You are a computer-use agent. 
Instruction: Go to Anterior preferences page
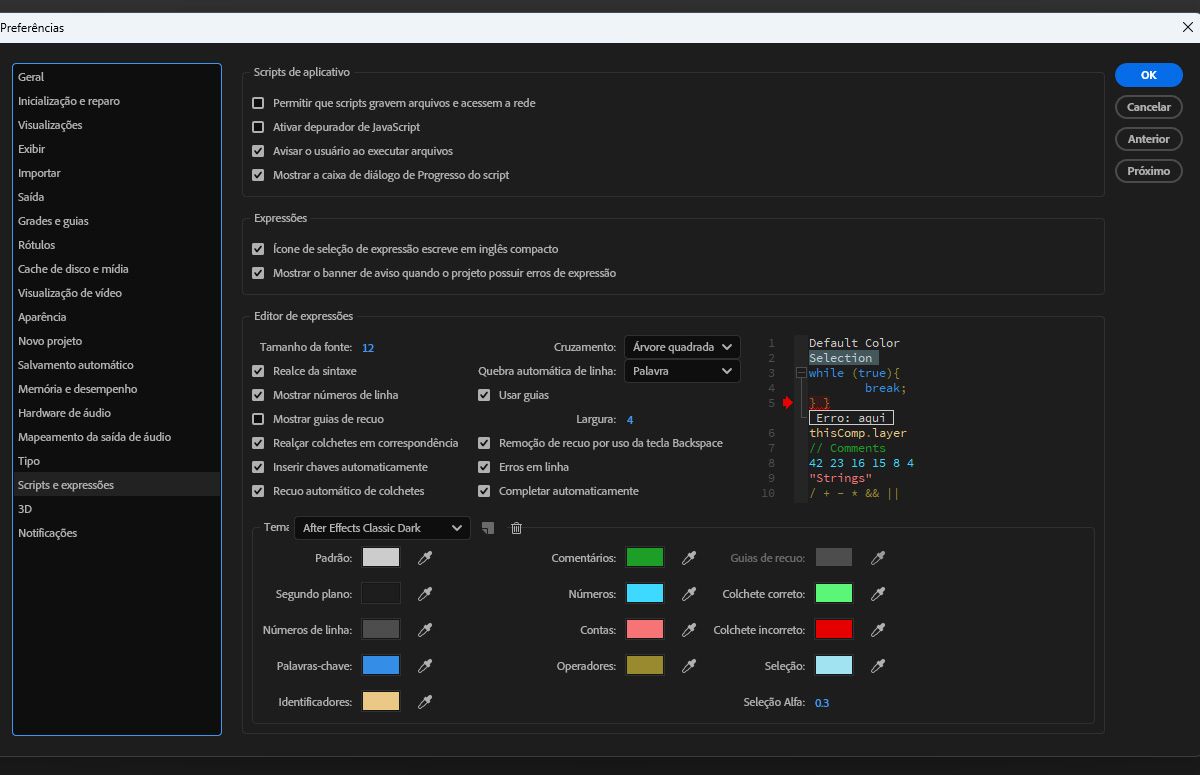(1149, 139)
